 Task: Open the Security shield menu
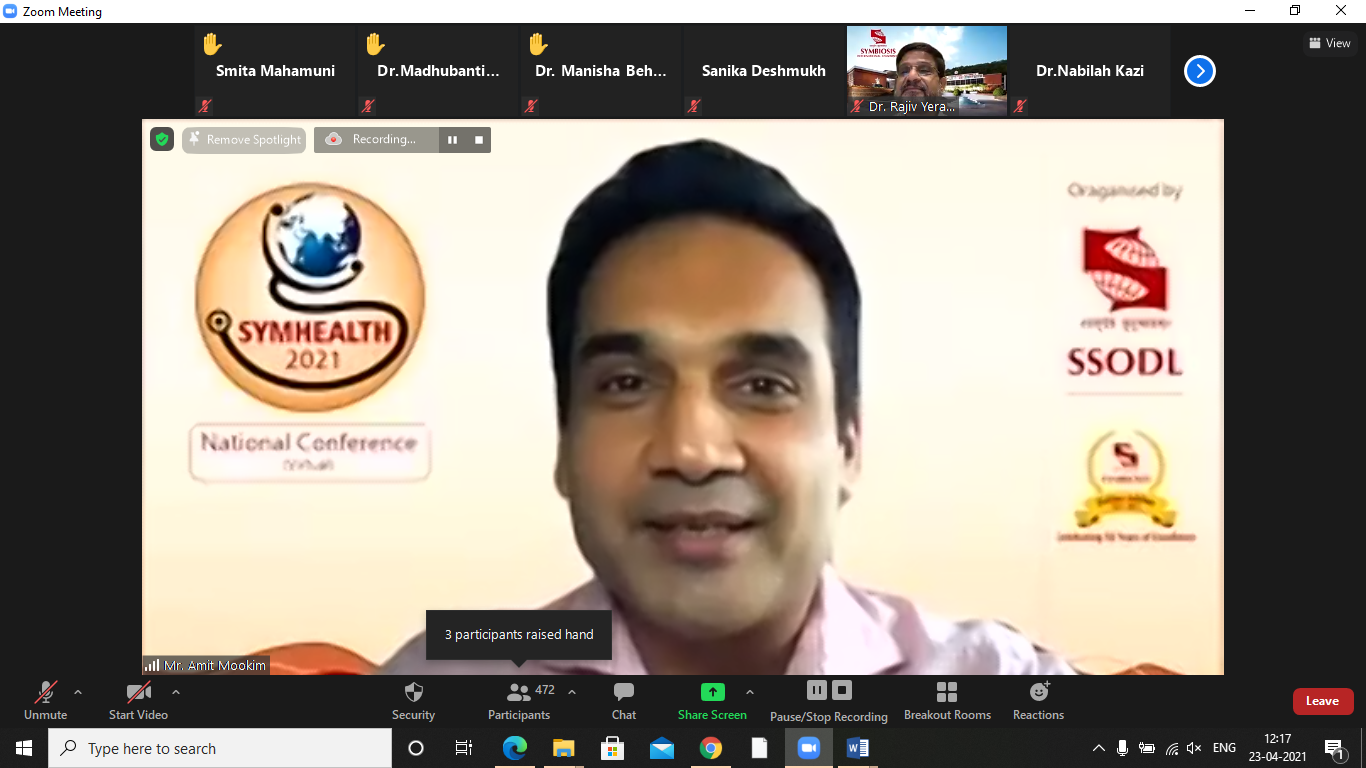(x=413, y=700)
